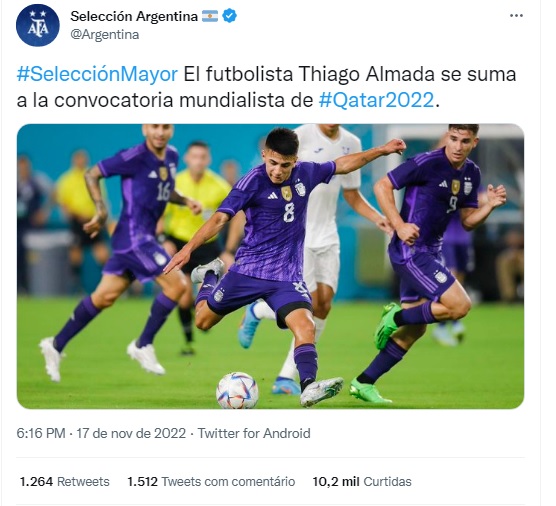Click the blue verified badge
The image size is (556, 506).
click(x=229, y=16)
